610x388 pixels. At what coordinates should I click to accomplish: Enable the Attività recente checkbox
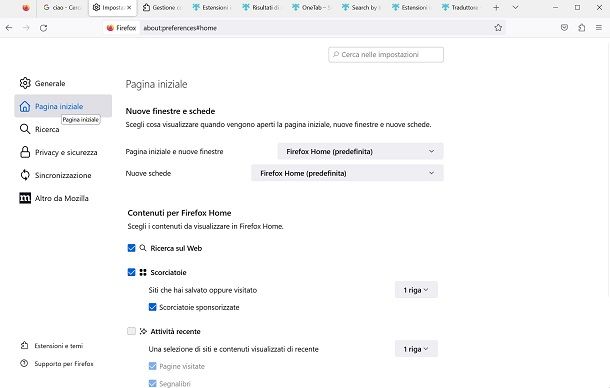[131, 331]
